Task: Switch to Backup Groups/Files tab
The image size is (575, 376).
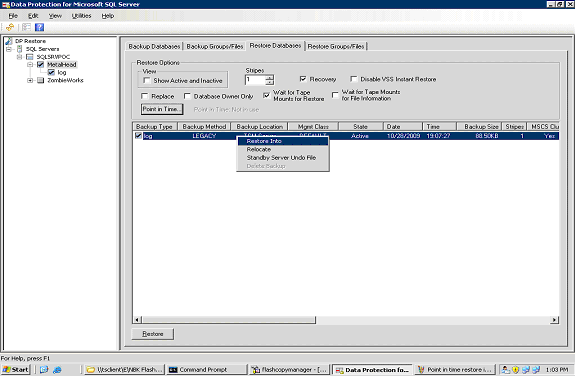Action: coord(215,46)
